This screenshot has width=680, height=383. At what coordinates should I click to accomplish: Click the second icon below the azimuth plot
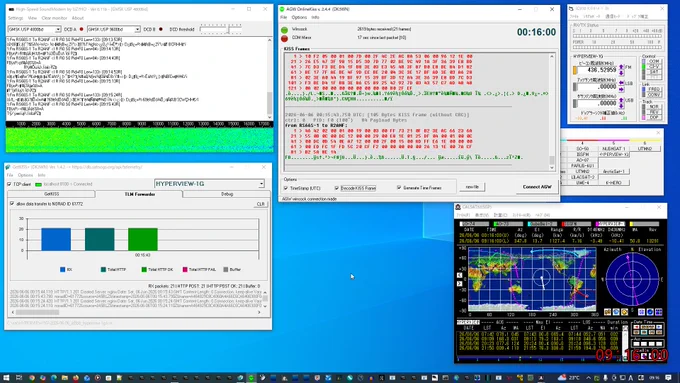click(616, 312)
